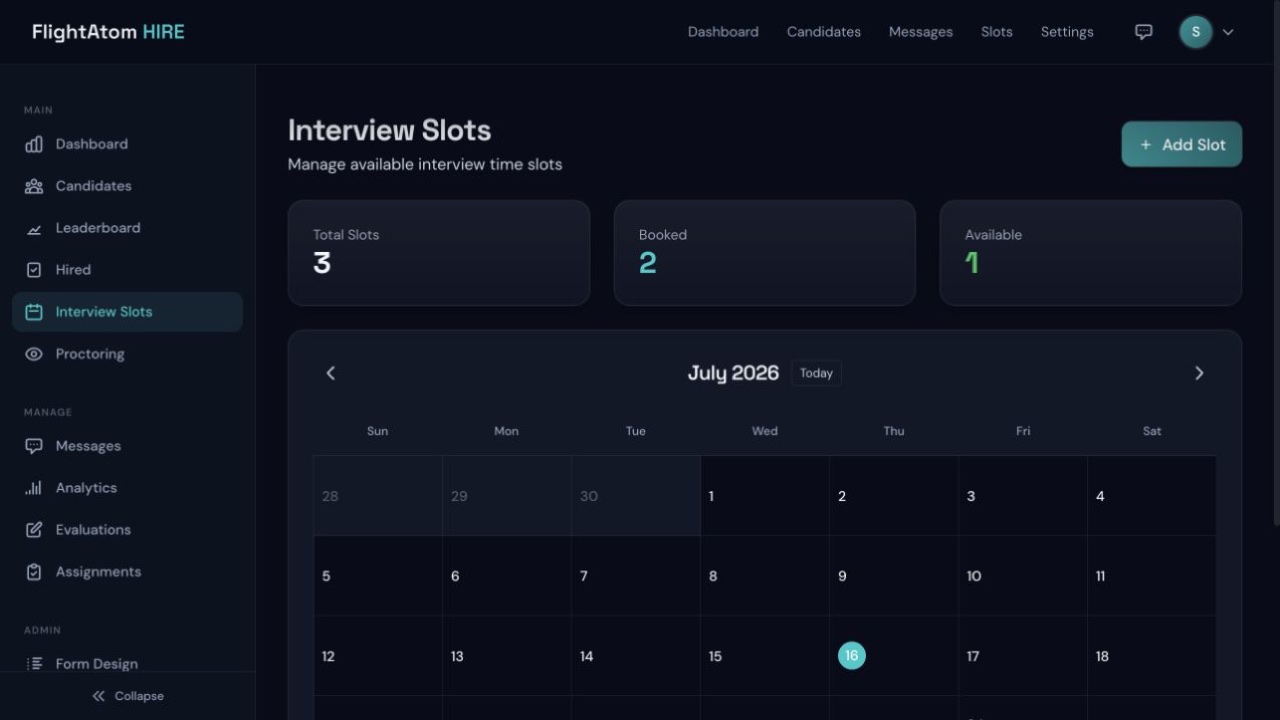Select July 5 calendar cell

pyautogui.click(x=378, y=576)
